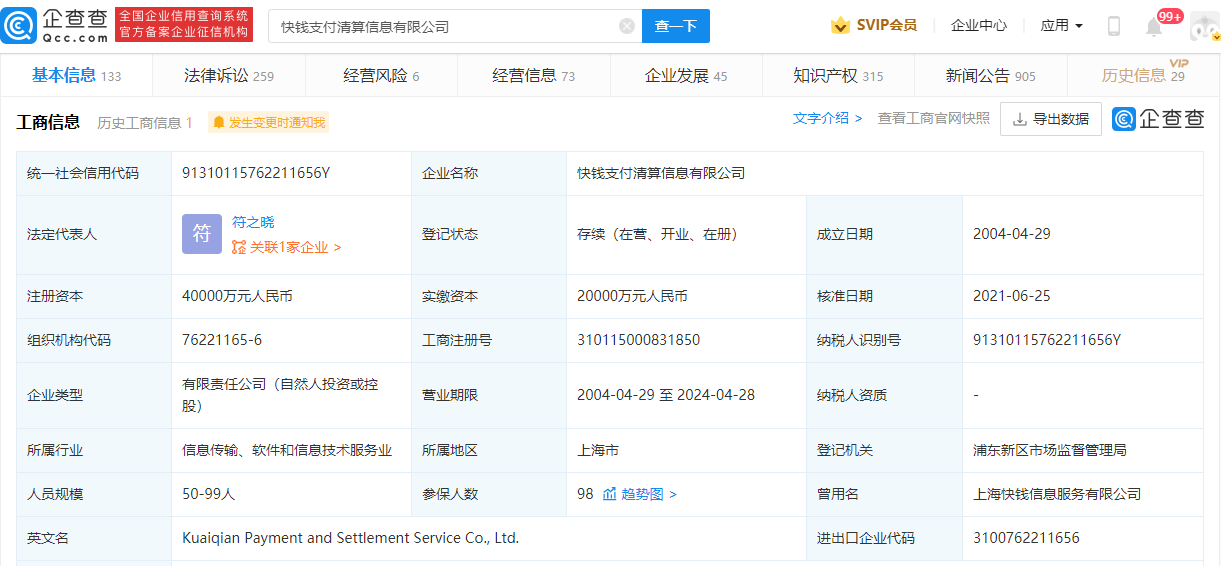Expand the 文字介绍 link
The width and height of the screenshot is (1221, 566).
coord(827,118)
